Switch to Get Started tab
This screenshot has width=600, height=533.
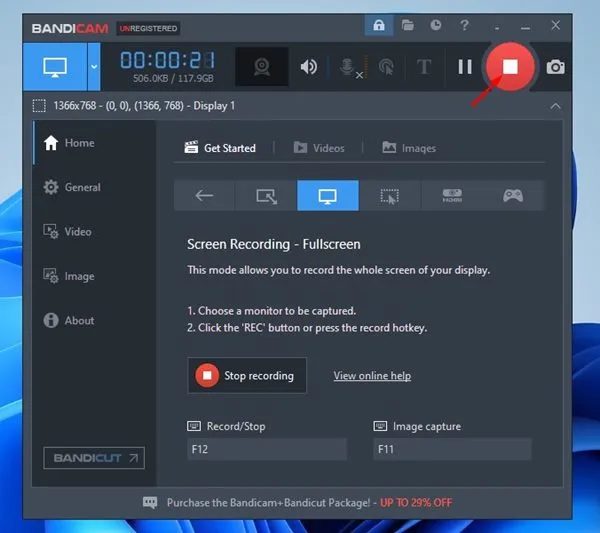click(x=220, y=148)
